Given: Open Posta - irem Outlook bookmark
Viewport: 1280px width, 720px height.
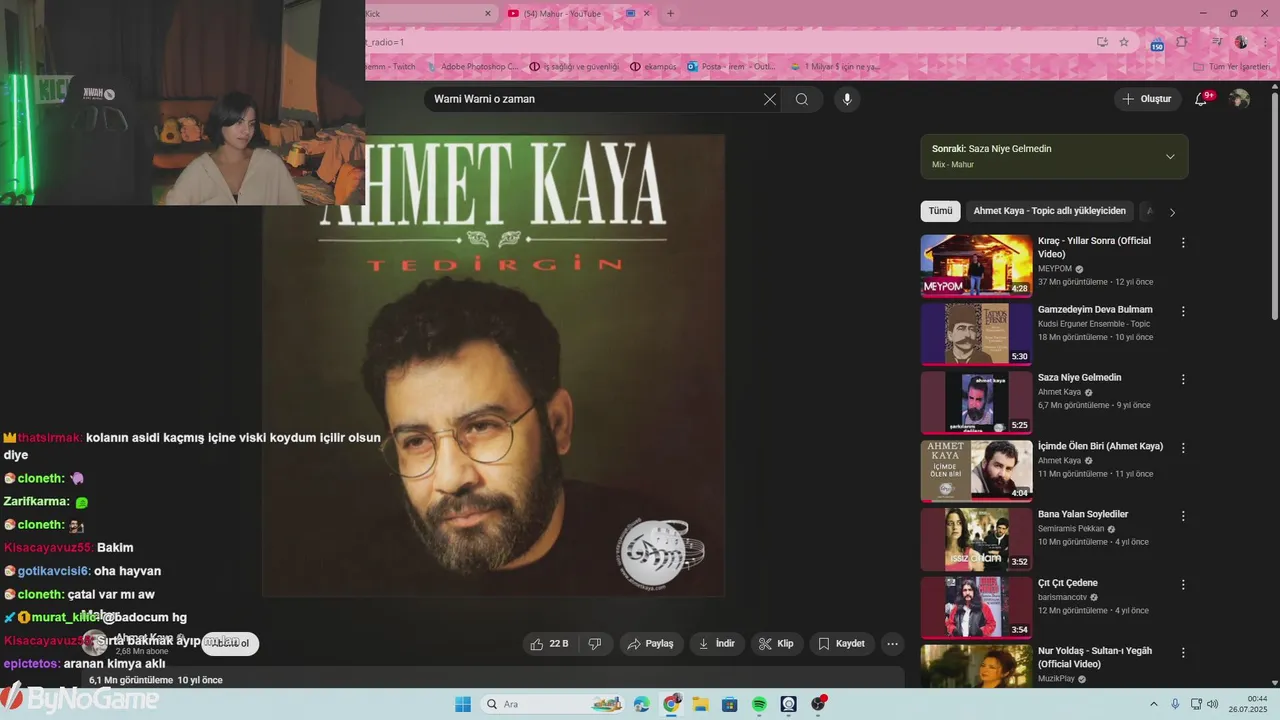Looking at the screenshot, I should pyautogui.click(x=731, y=67).
